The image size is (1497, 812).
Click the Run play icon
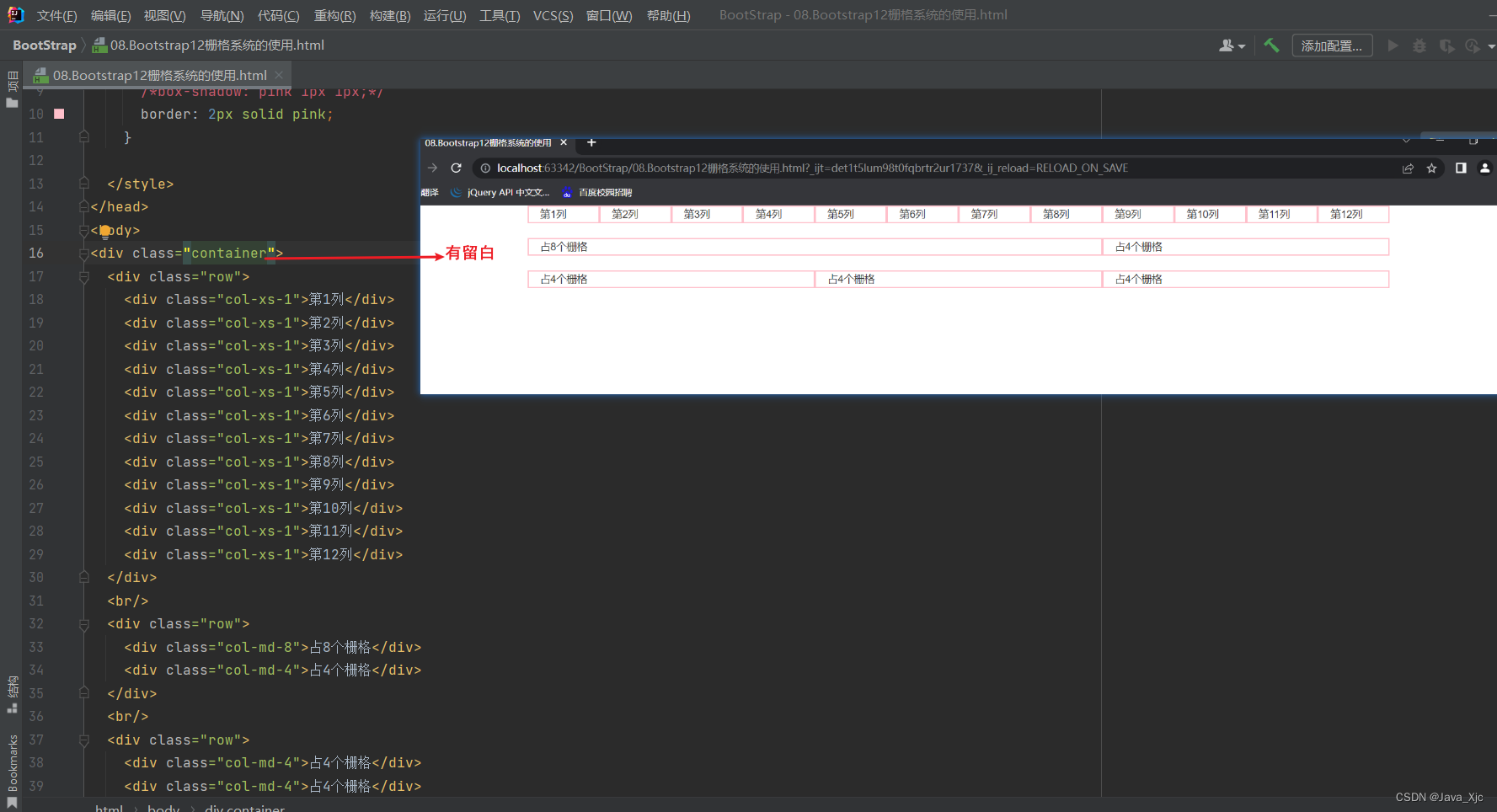(x=1393, y=45)
